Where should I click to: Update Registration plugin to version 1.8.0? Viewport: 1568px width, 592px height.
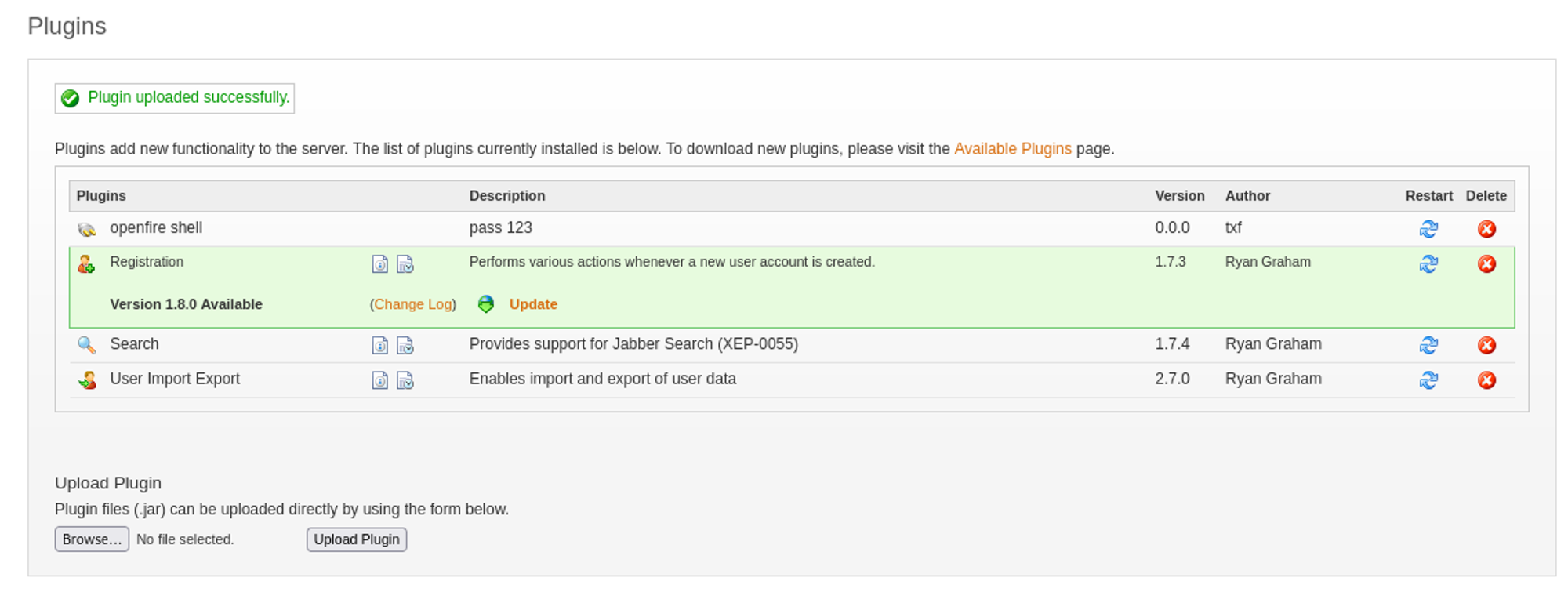pyautogui.click(x=533, y=304)
